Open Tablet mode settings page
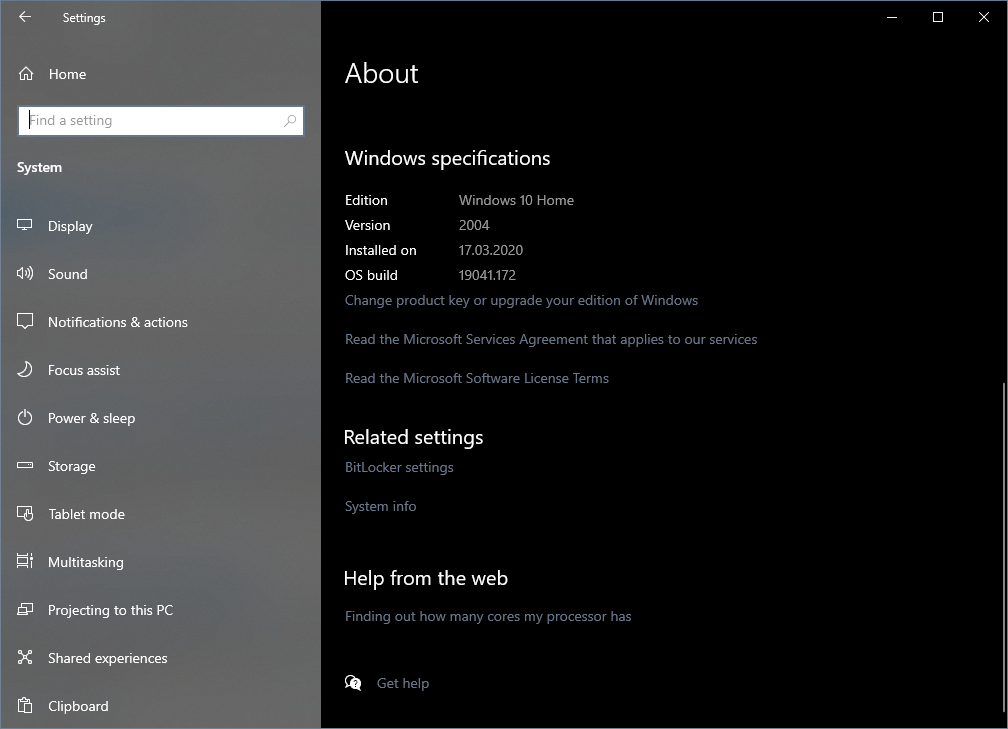1008x729 pixels. tap(86, 514)
